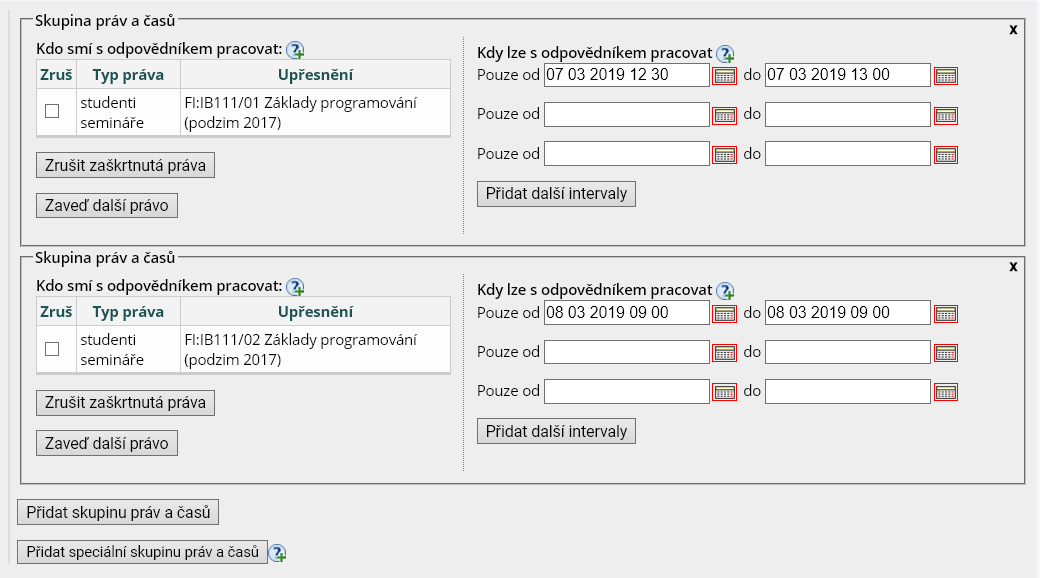Click 'Přidat další intervaly' in the first group
This screenshot has width=1040, height=578.
pos(556,193)
